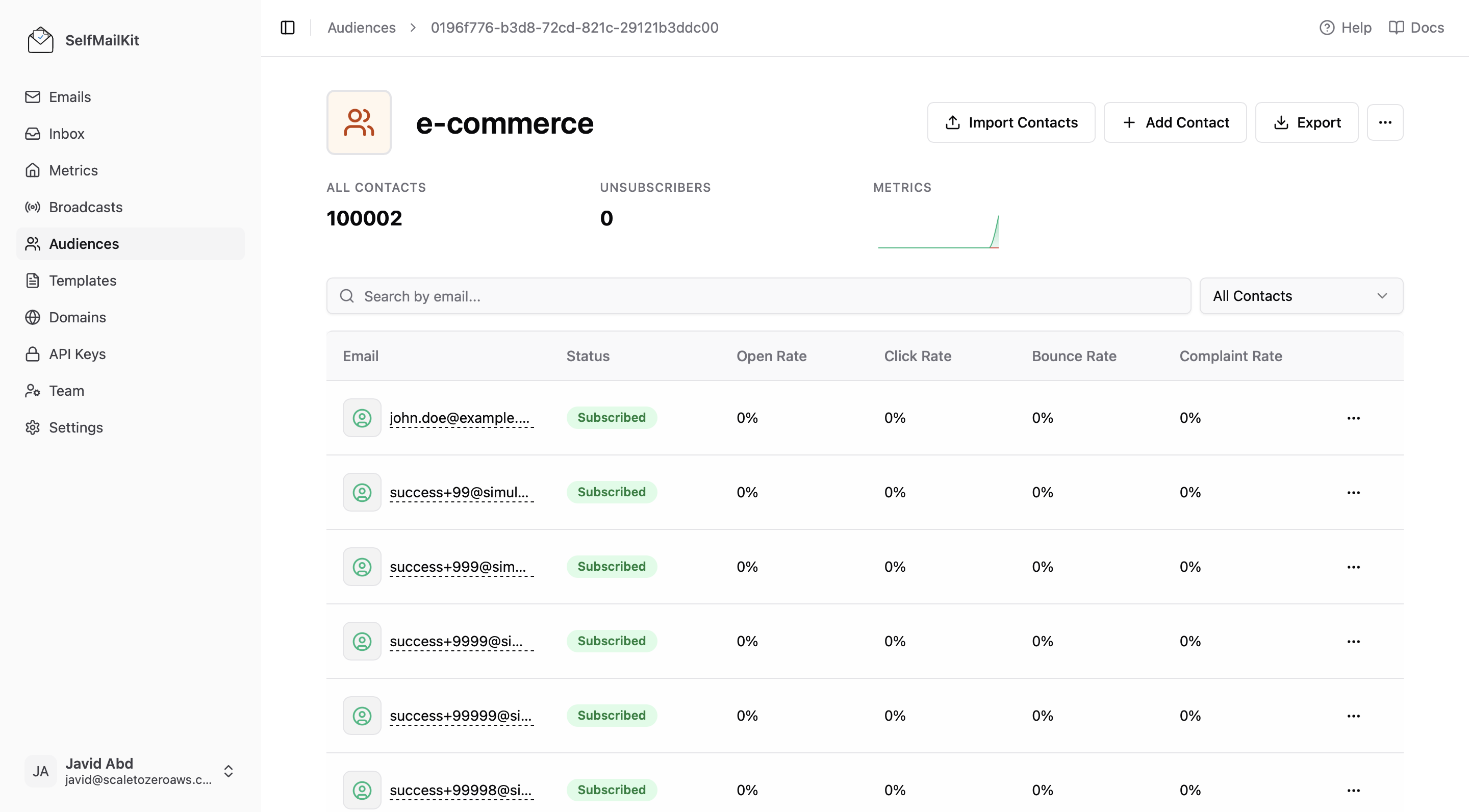
Task: Click Bounce Rate column header
Action: tap(1074, 357)
